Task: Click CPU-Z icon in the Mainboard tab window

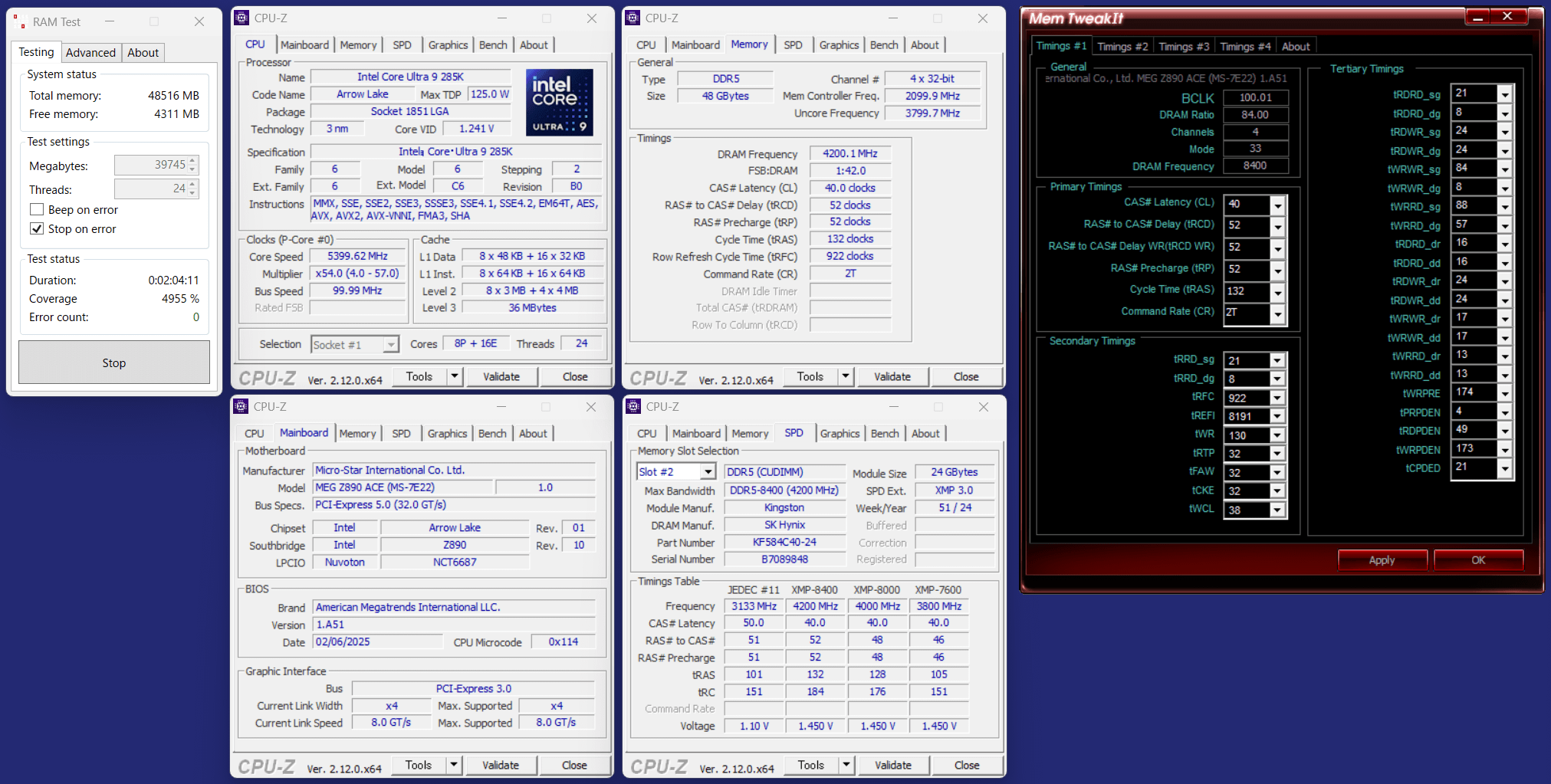Action: point(241,406)
